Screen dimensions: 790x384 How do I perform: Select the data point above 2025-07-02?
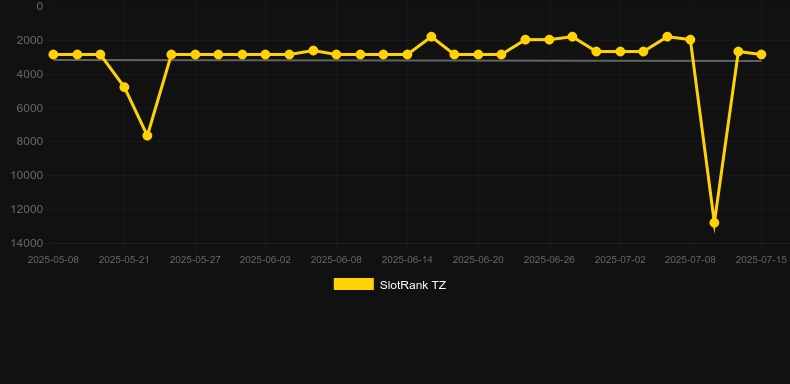coord(620,51)
